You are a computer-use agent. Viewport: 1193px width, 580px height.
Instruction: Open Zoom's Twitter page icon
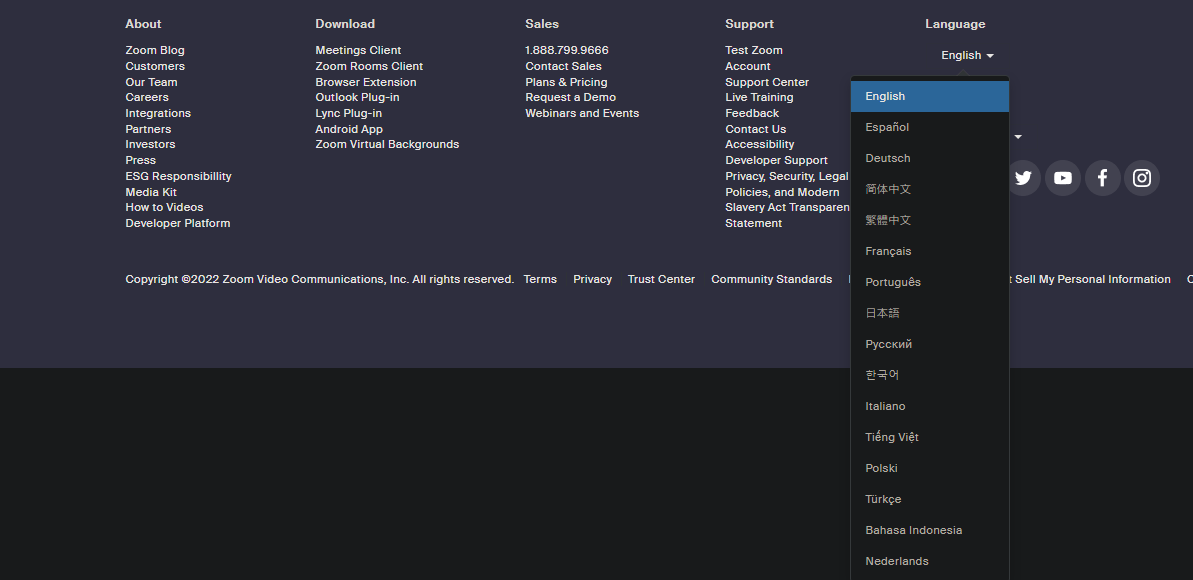coord(1023,178)
